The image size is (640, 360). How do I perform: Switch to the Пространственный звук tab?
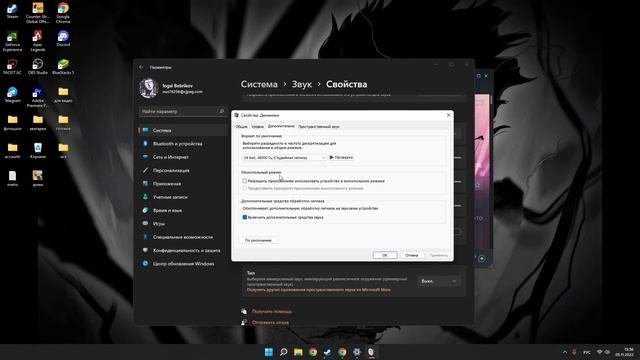(319, 127)
